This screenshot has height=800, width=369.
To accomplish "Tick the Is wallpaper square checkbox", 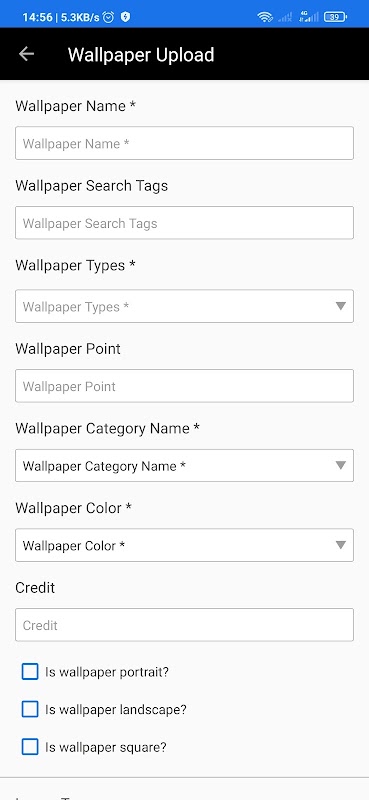I will pos(30,747).
